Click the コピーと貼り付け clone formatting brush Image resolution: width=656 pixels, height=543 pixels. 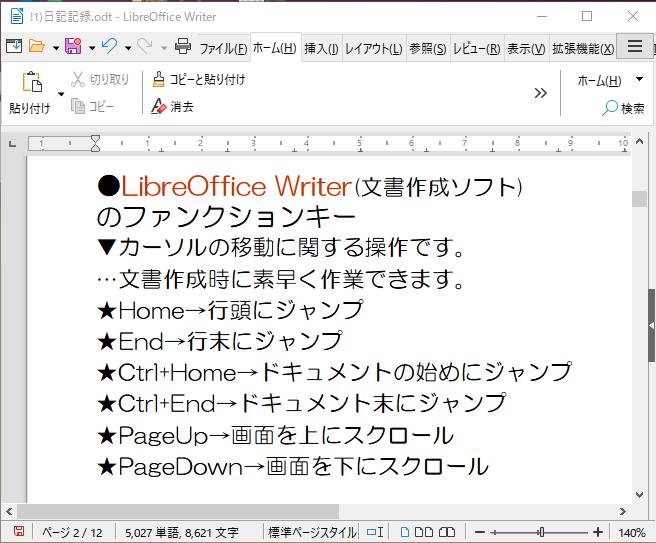[198, 79]
